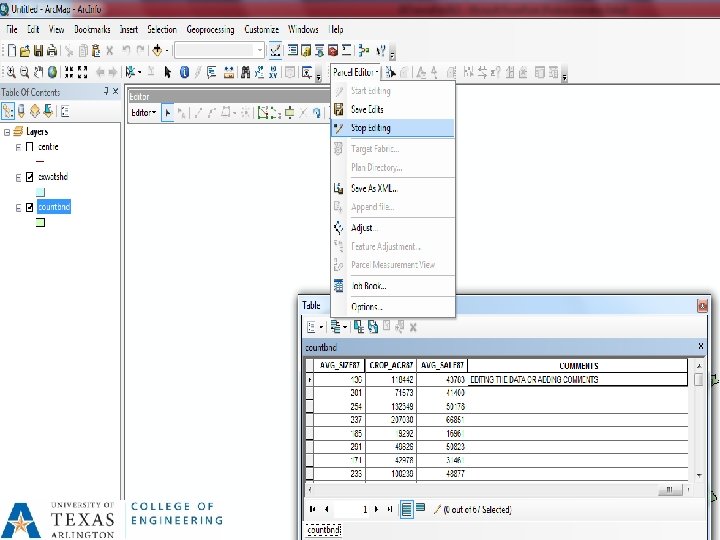Image resolution: width=720 pixels, height=540 pixels.
Task: Open the Parcel Editor dropdown
Action: pyautogui.click(x=355, y=72)
